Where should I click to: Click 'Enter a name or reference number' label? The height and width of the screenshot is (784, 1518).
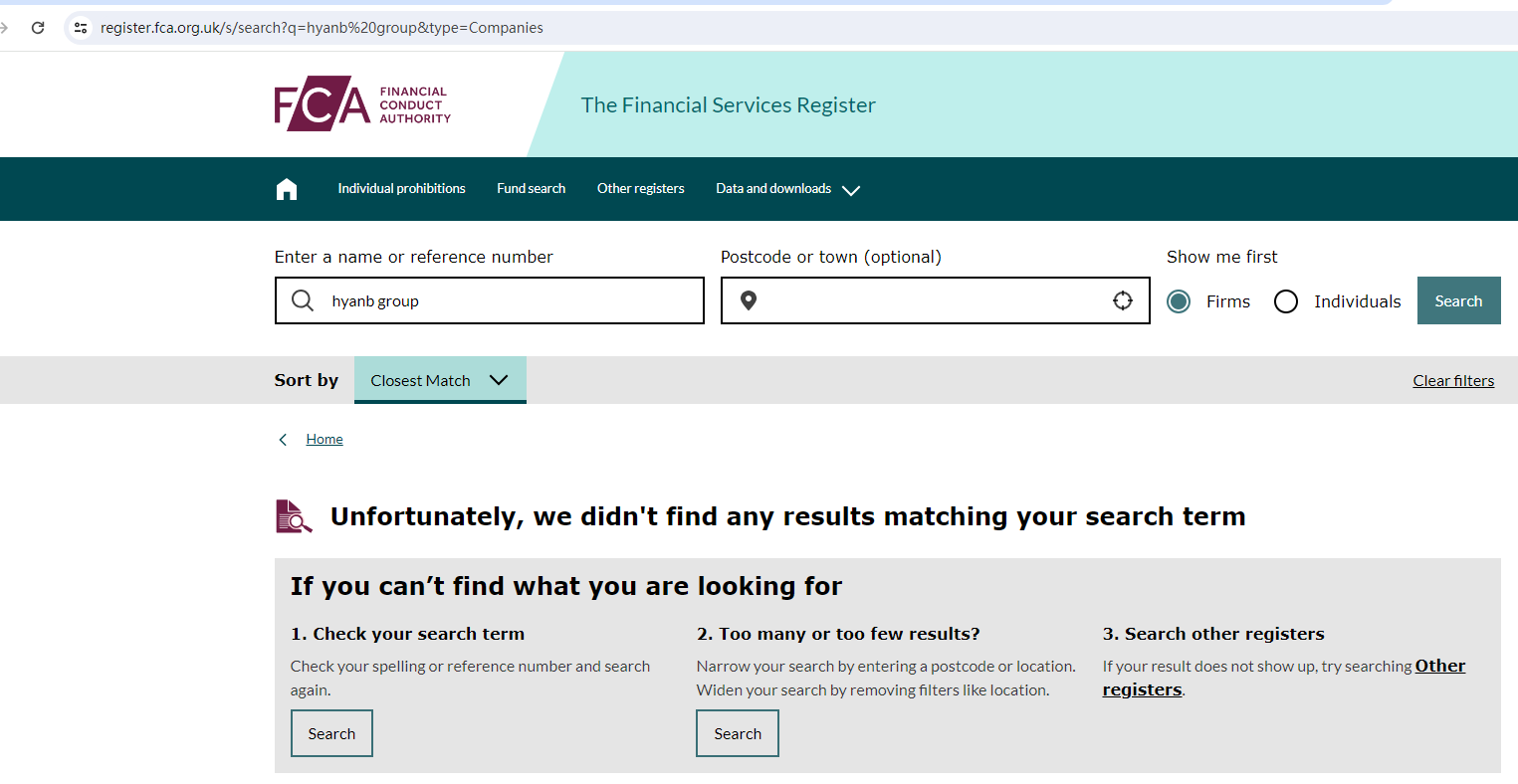tap(414, 257)
